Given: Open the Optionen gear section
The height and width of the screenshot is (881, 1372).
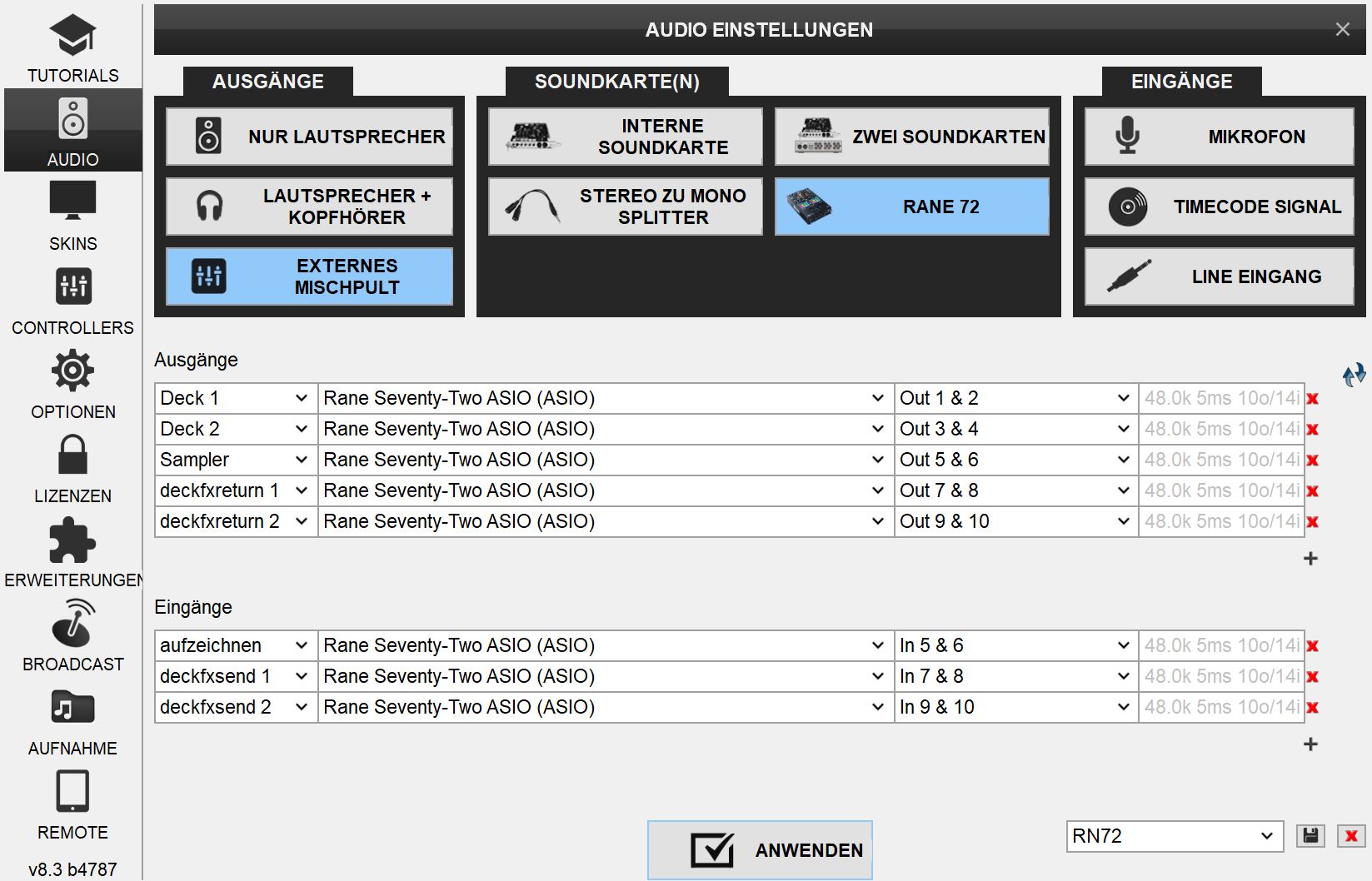Looking at the screenshot, I should pyautogui.click(x=72, y=383).
